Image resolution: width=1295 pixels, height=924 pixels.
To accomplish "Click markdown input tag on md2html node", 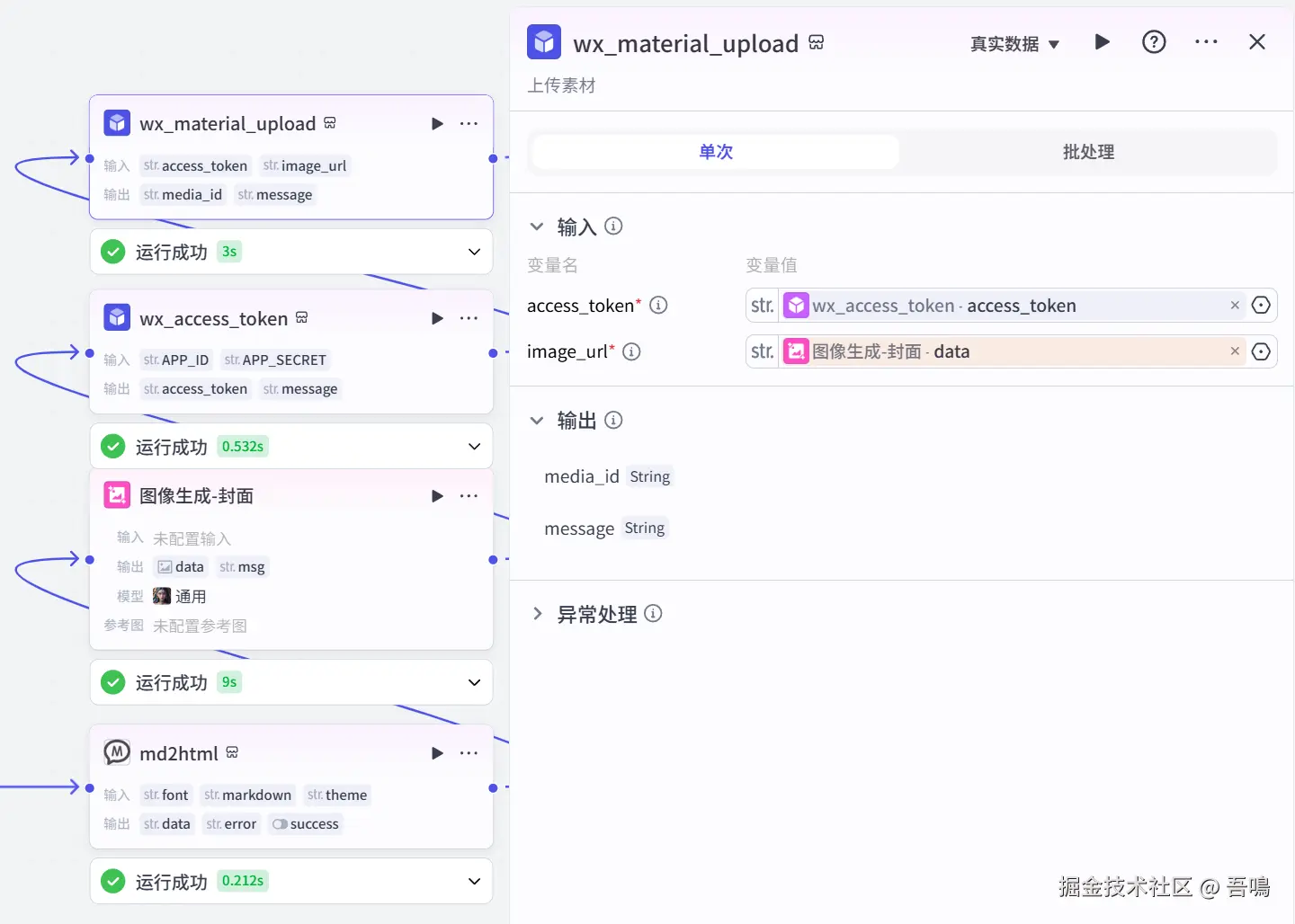I will pos(247,795).
